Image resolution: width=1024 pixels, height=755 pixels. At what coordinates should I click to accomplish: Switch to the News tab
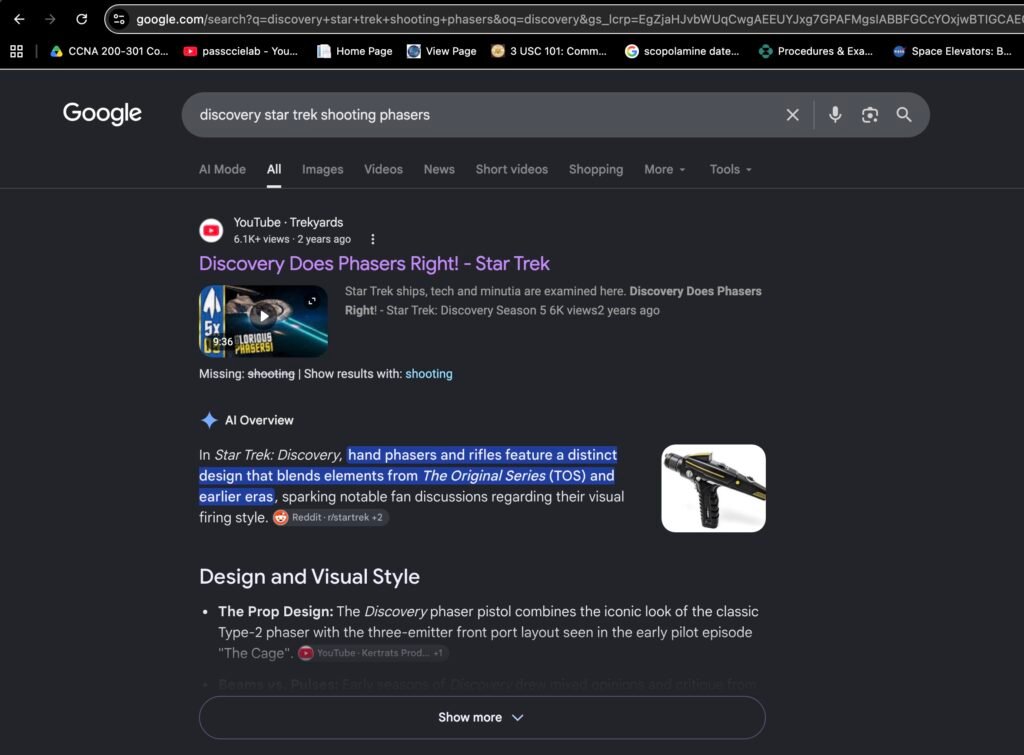(x=439, y=169)
